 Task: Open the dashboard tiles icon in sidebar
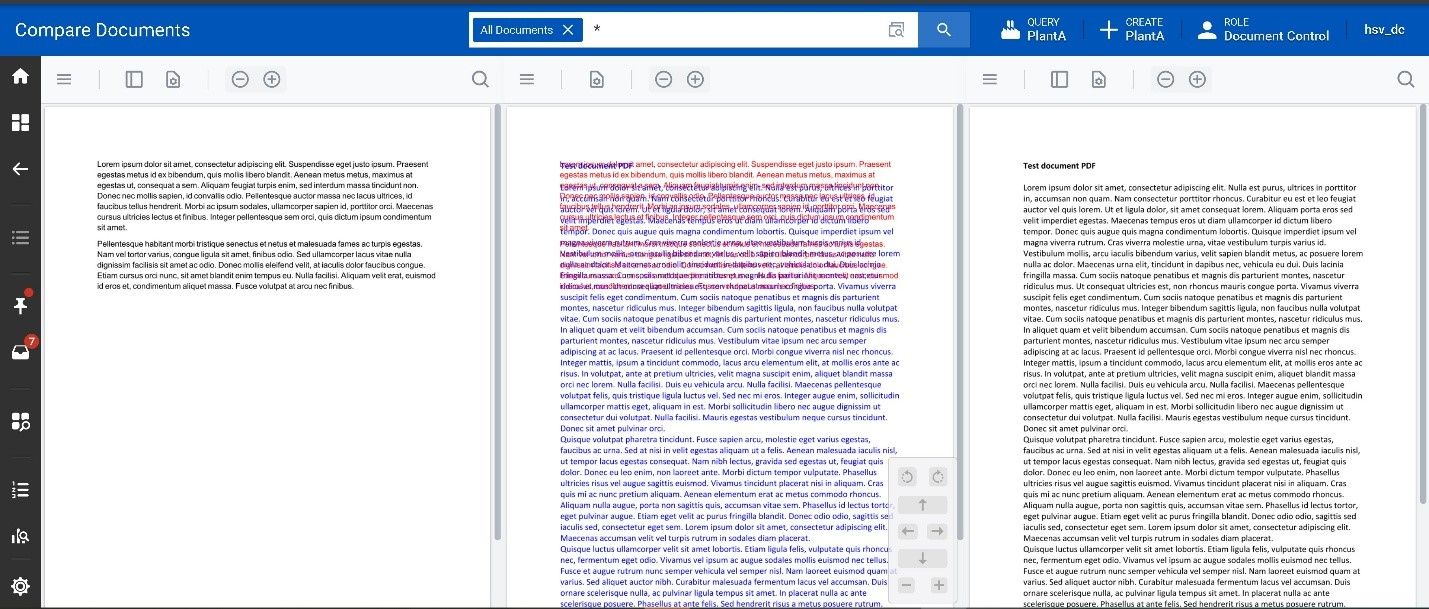(20, 122)
